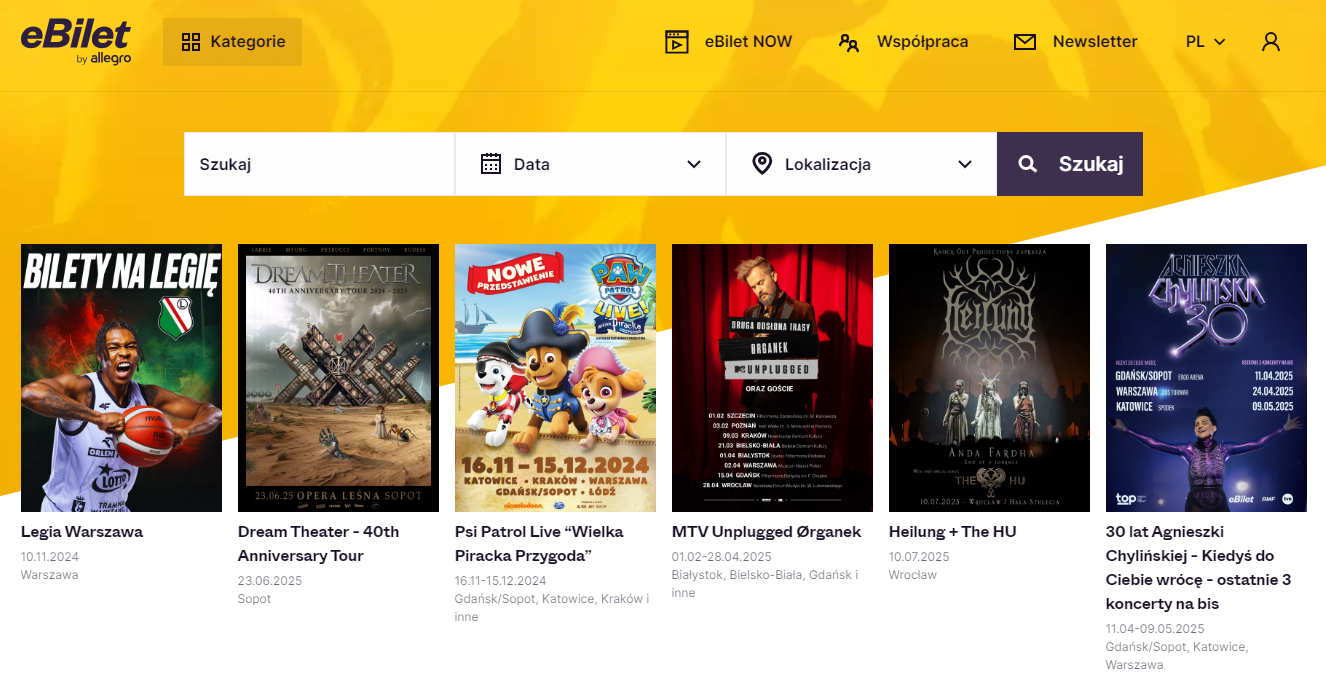Click the Paw Patrol Live poster
1326x674 pixels.
click(x=555, y=378)
